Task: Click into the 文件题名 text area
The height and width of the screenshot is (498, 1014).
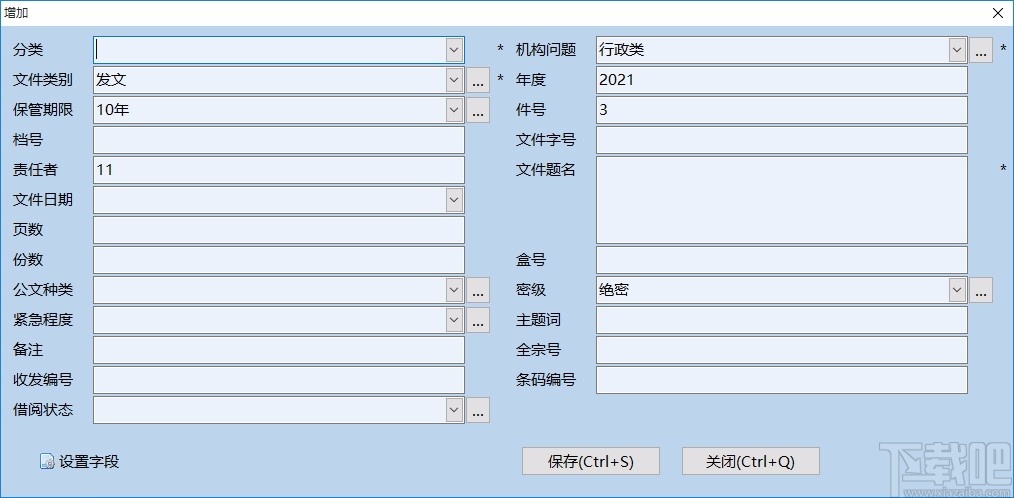Action: 782,200
